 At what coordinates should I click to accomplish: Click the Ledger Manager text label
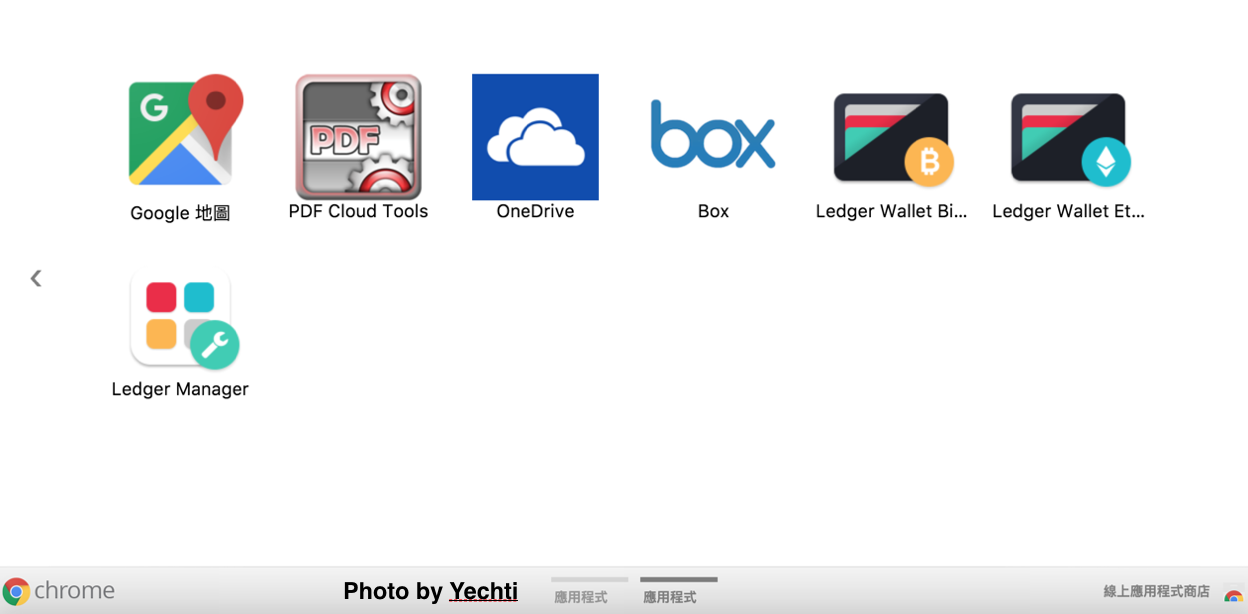180,389
